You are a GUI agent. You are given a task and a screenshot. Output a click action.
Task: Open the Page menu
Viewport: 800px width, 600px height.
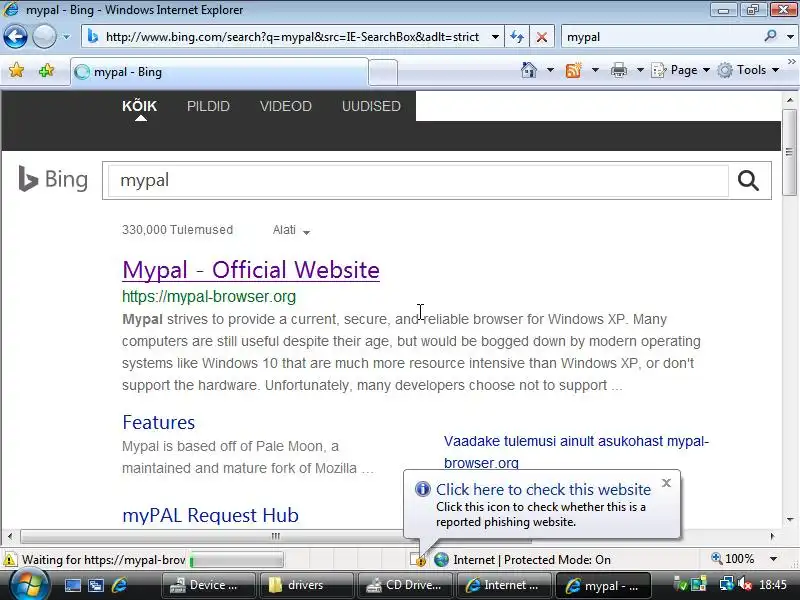coord(681,70)
